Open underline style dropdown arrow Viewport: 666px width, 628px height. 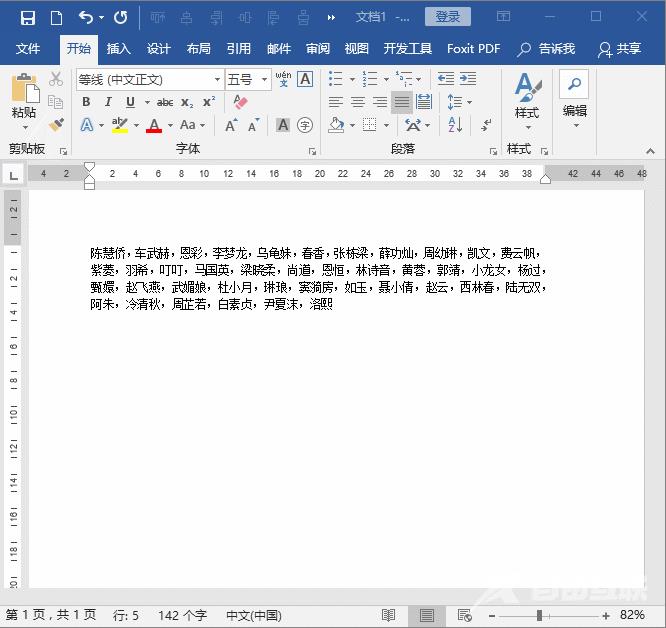[147, 102]
